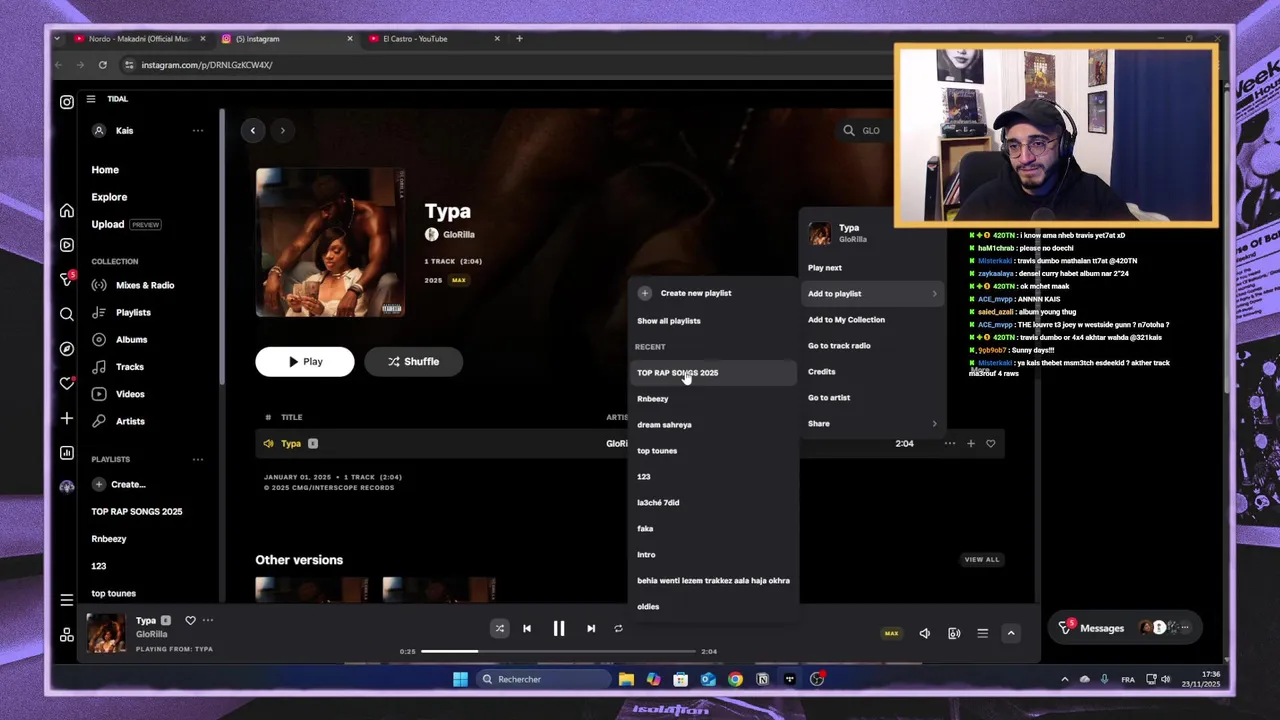Image resolution: width=1280 pixels, height=720 pixels.
Task: Open Instagram Explore compass icon
Action: point(67,349)
